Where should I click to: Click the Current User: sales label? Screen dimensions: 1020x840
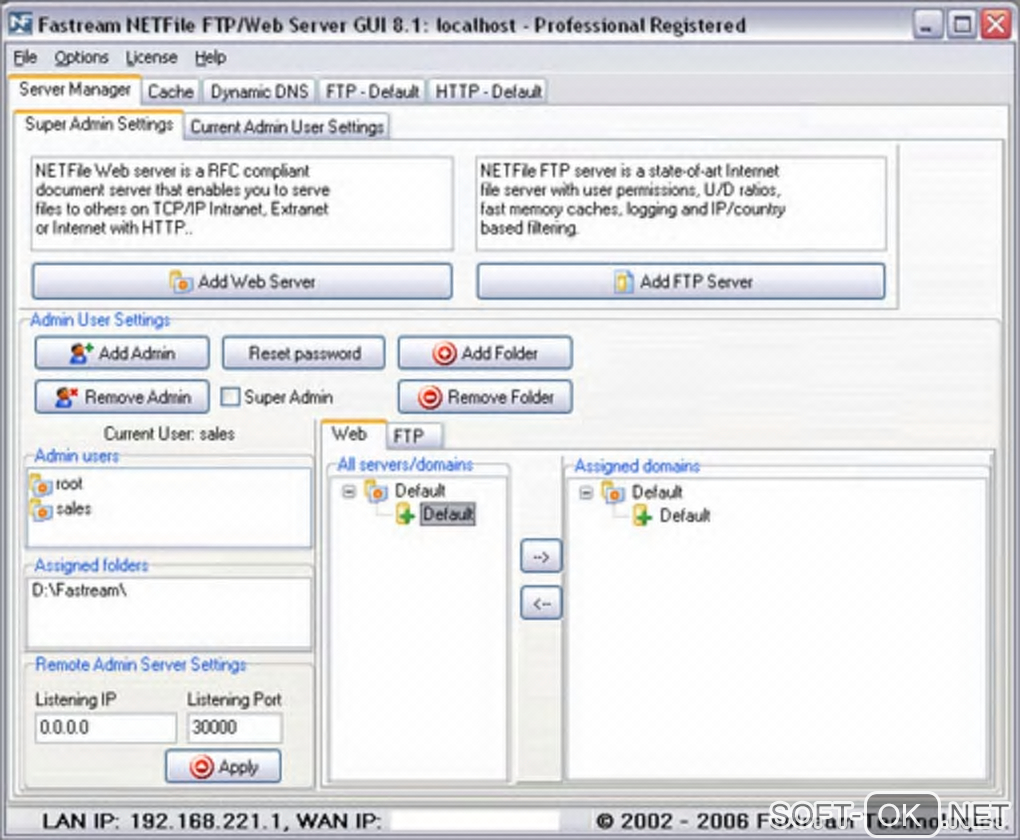(169, 434)
